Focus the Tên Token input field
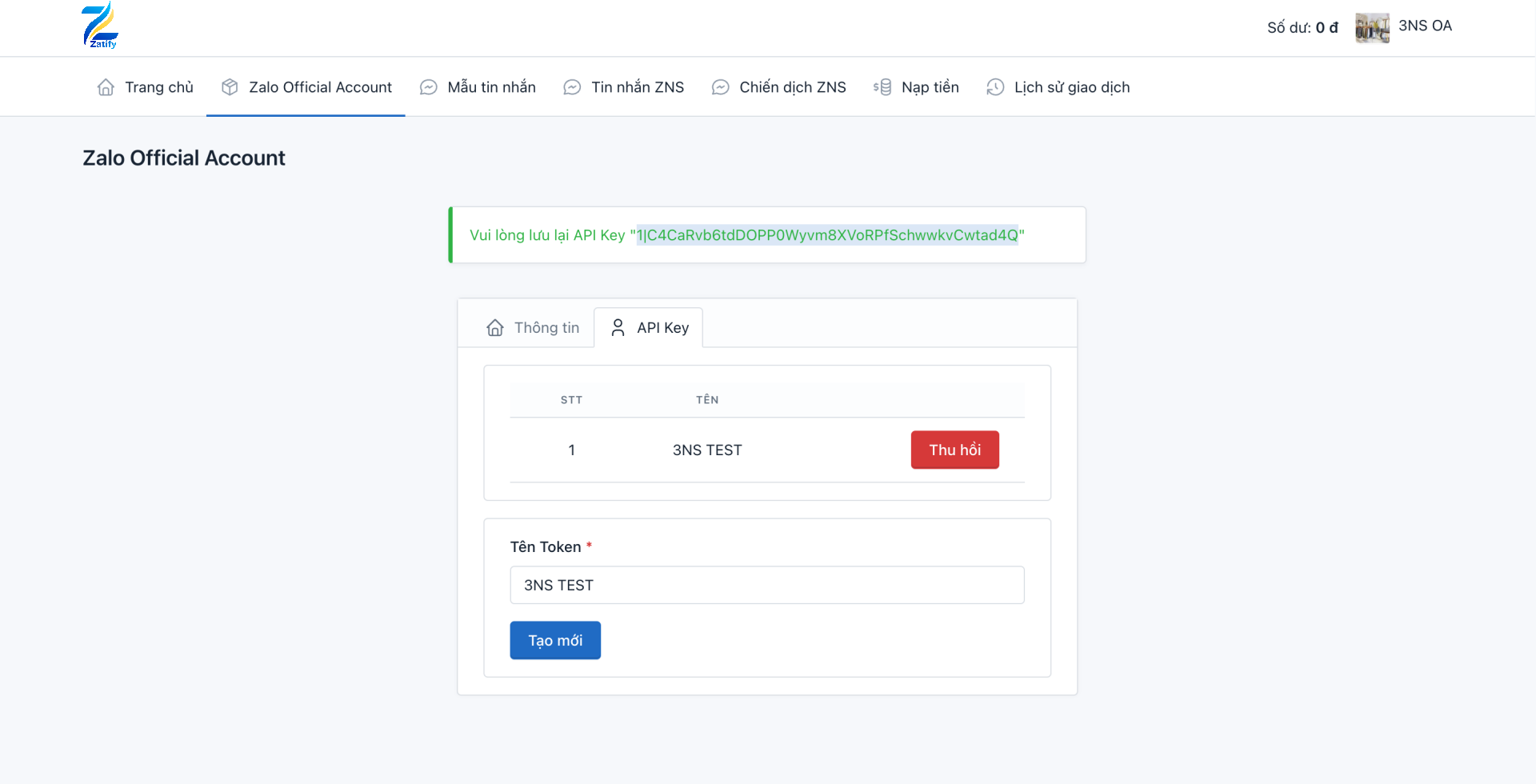 (x=767, y=585)
